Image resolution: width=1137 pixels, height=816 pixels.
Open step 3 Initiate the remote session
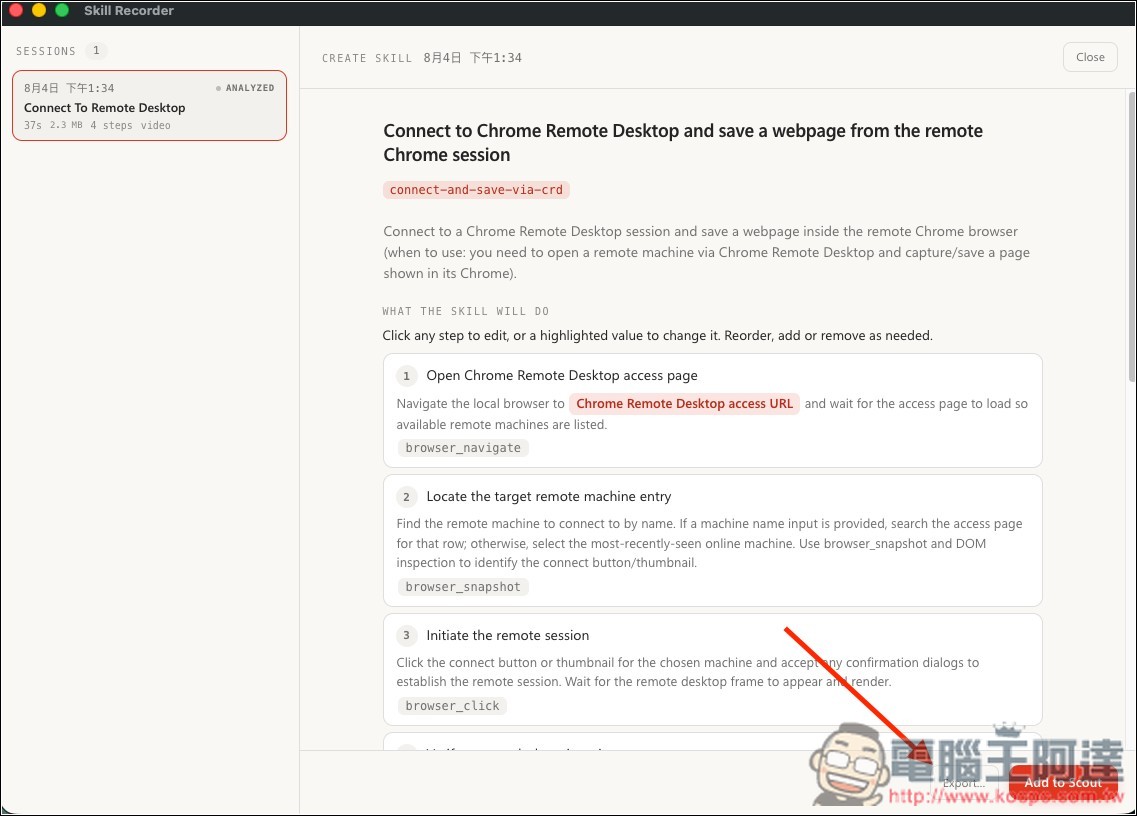[x=712, y=669]
